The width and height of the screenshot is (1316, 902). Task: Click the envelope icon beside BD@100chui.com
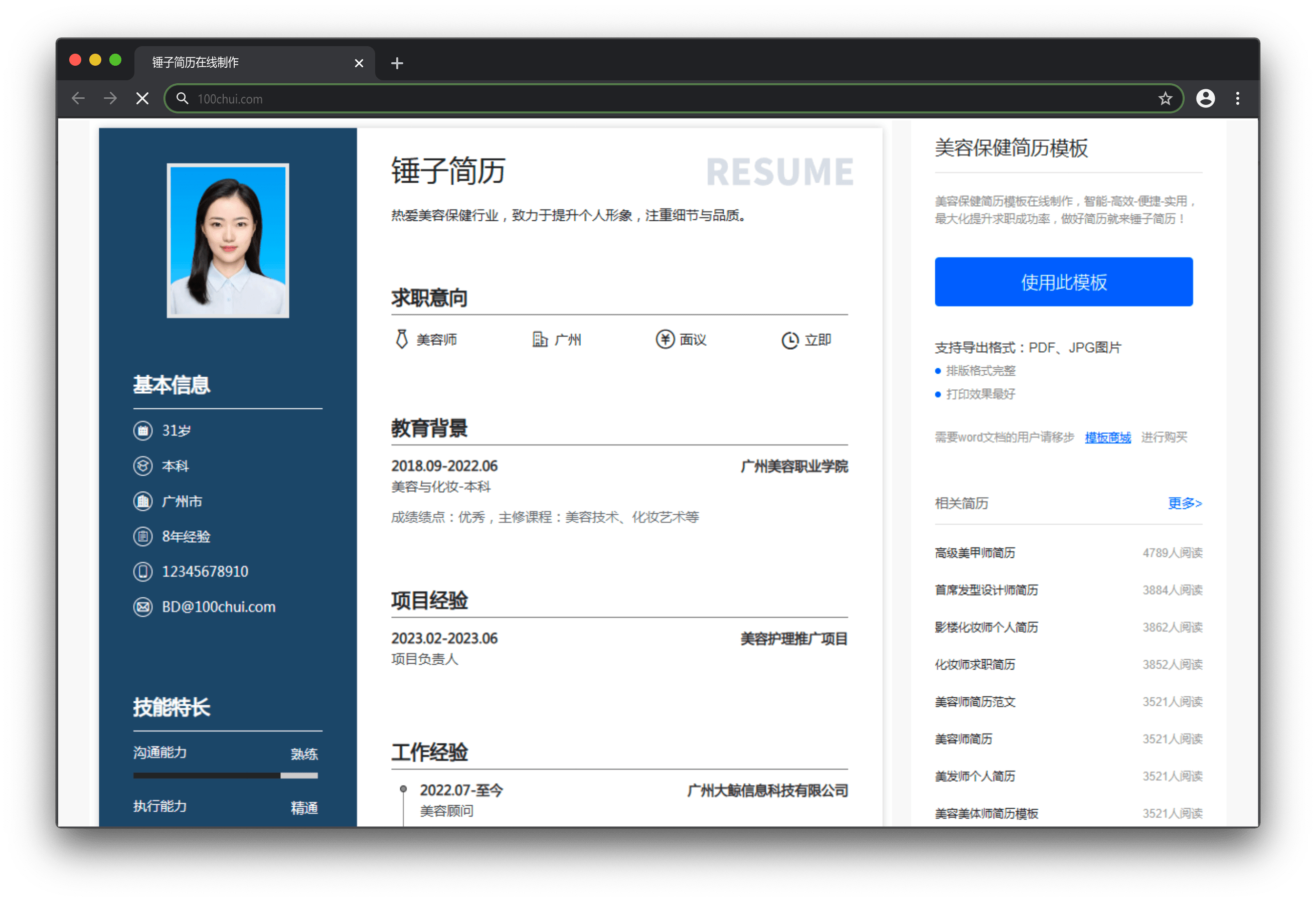[143, 607]
